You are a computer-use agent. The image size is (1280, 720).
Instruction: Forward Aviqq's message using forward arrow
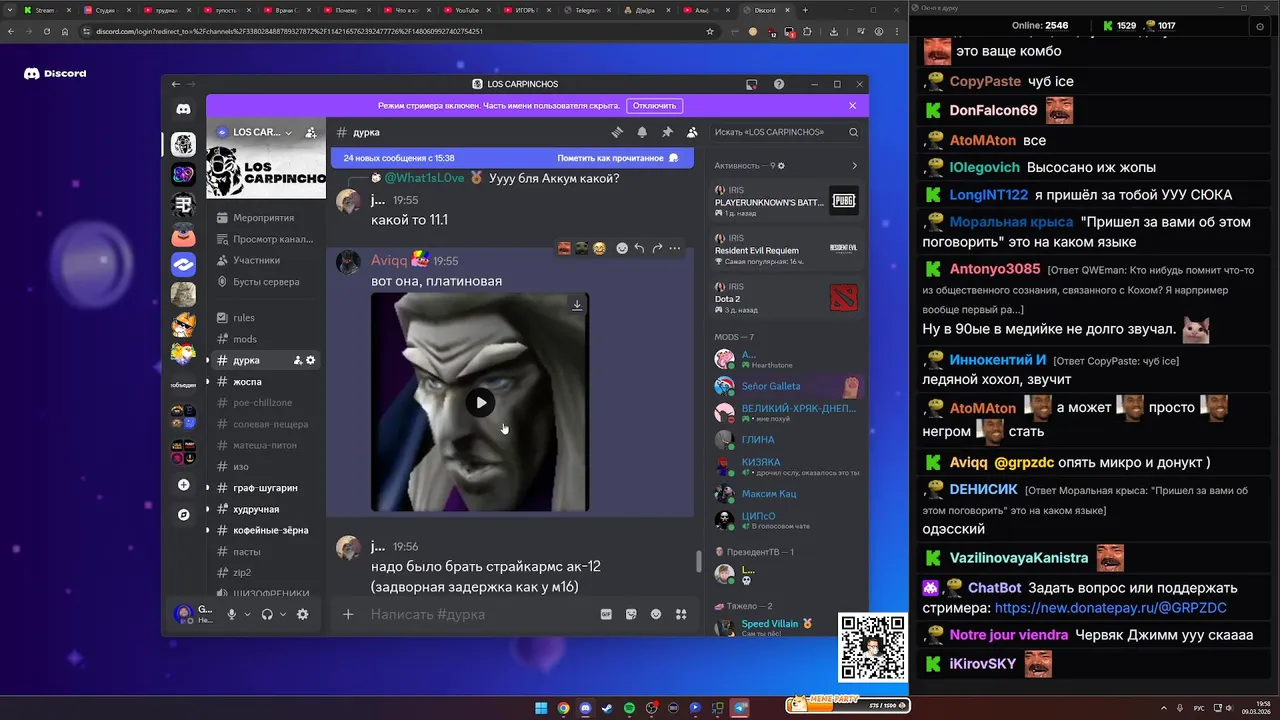click(657, 248)
